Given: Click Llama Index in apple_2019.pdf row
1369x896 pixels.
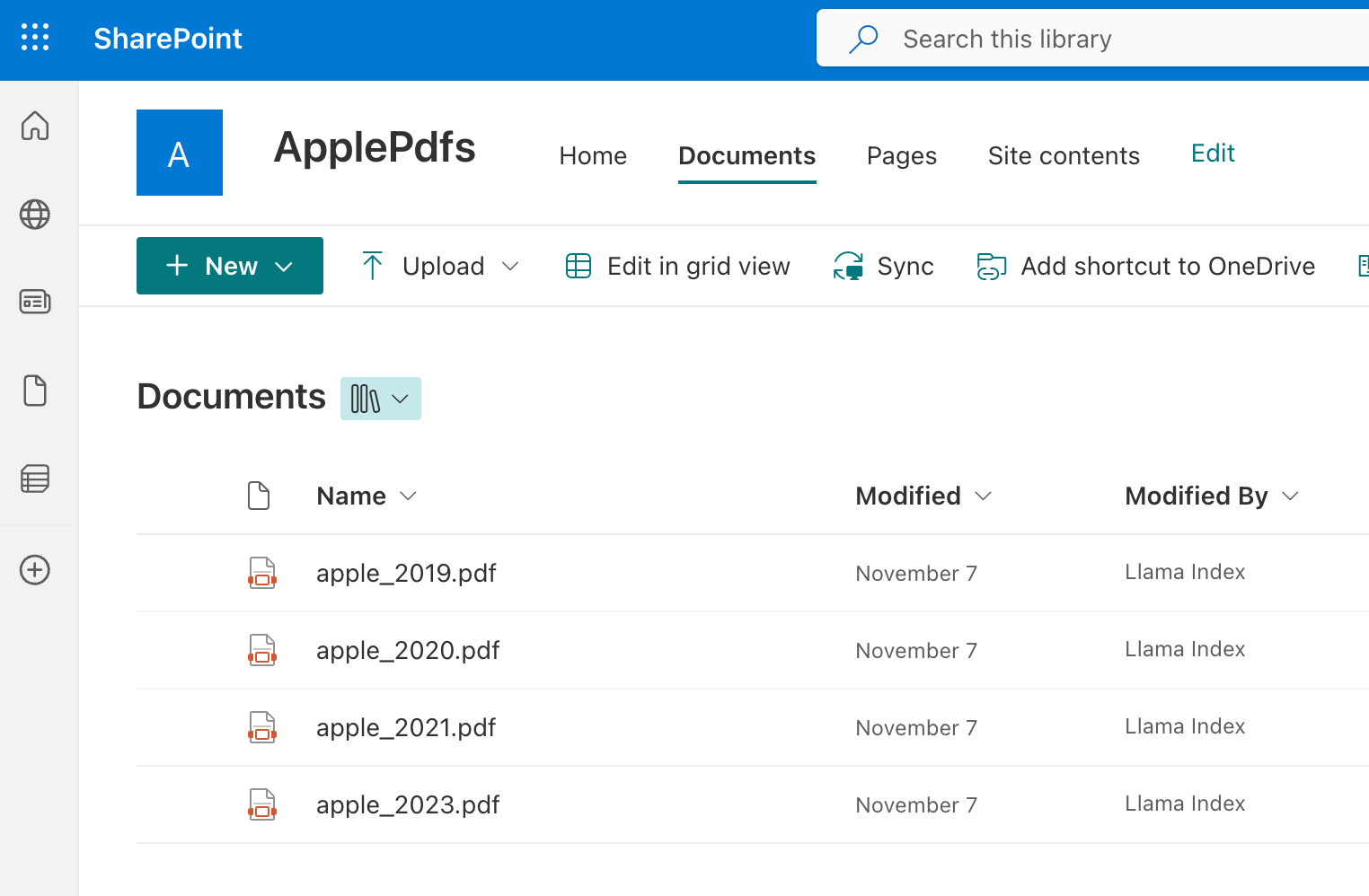Looking at the screenshot, I should [1185, 572].
